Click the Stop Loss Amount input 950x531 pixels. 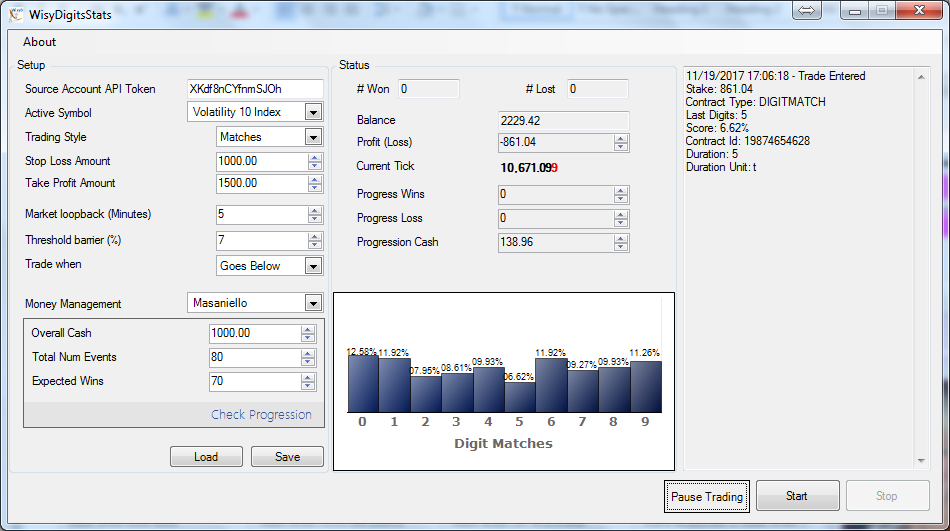tap(262, 161)
